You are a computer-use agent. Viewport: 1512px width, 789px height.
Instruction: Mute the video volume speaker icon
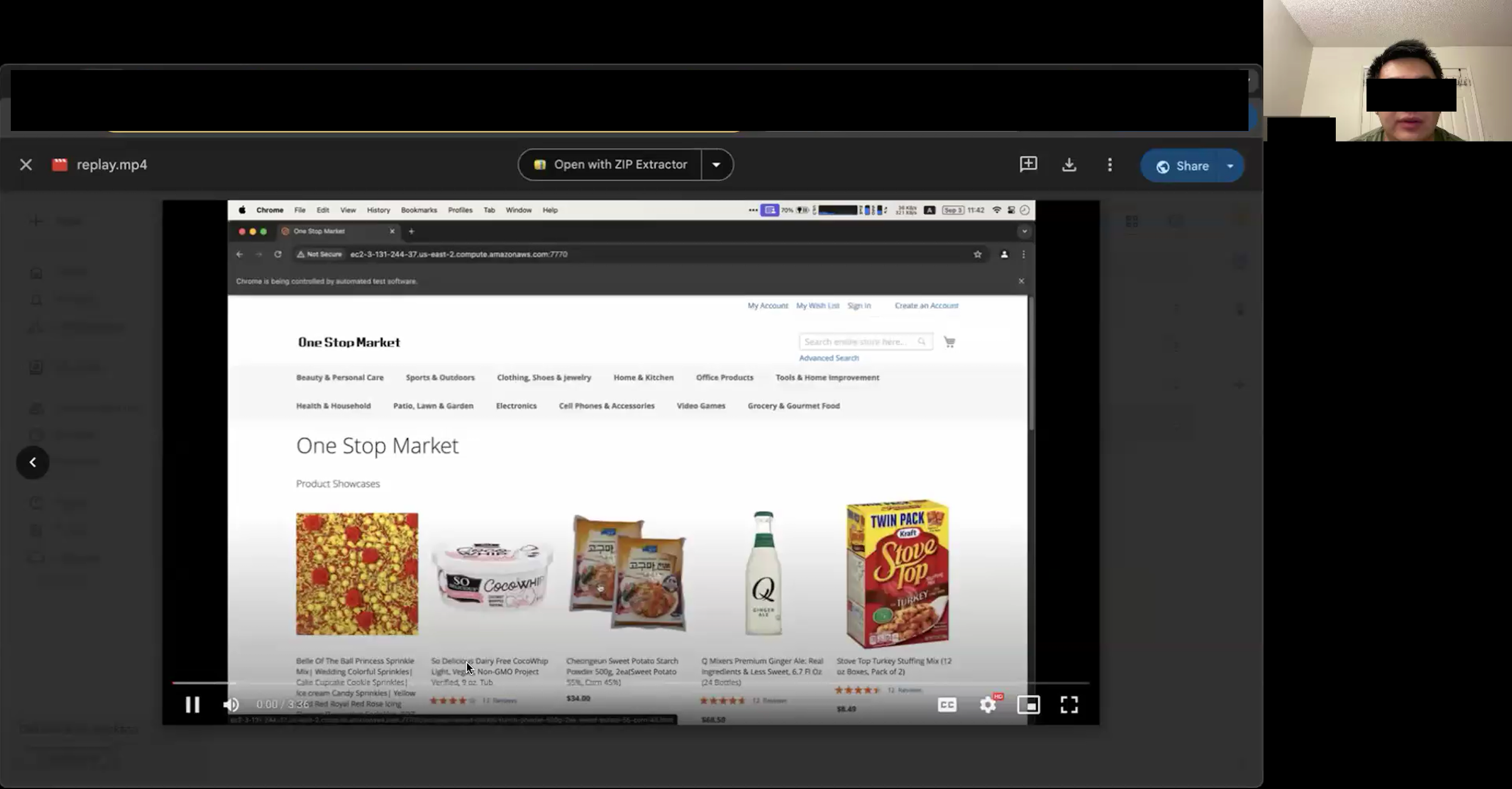coord(231,704)
